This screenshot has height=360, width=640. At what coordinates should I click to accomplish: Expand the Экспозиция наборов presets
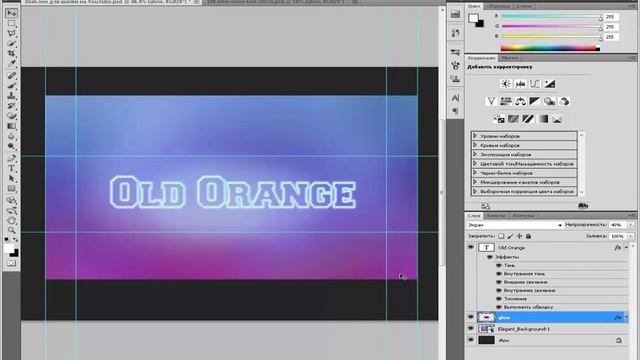475,154
